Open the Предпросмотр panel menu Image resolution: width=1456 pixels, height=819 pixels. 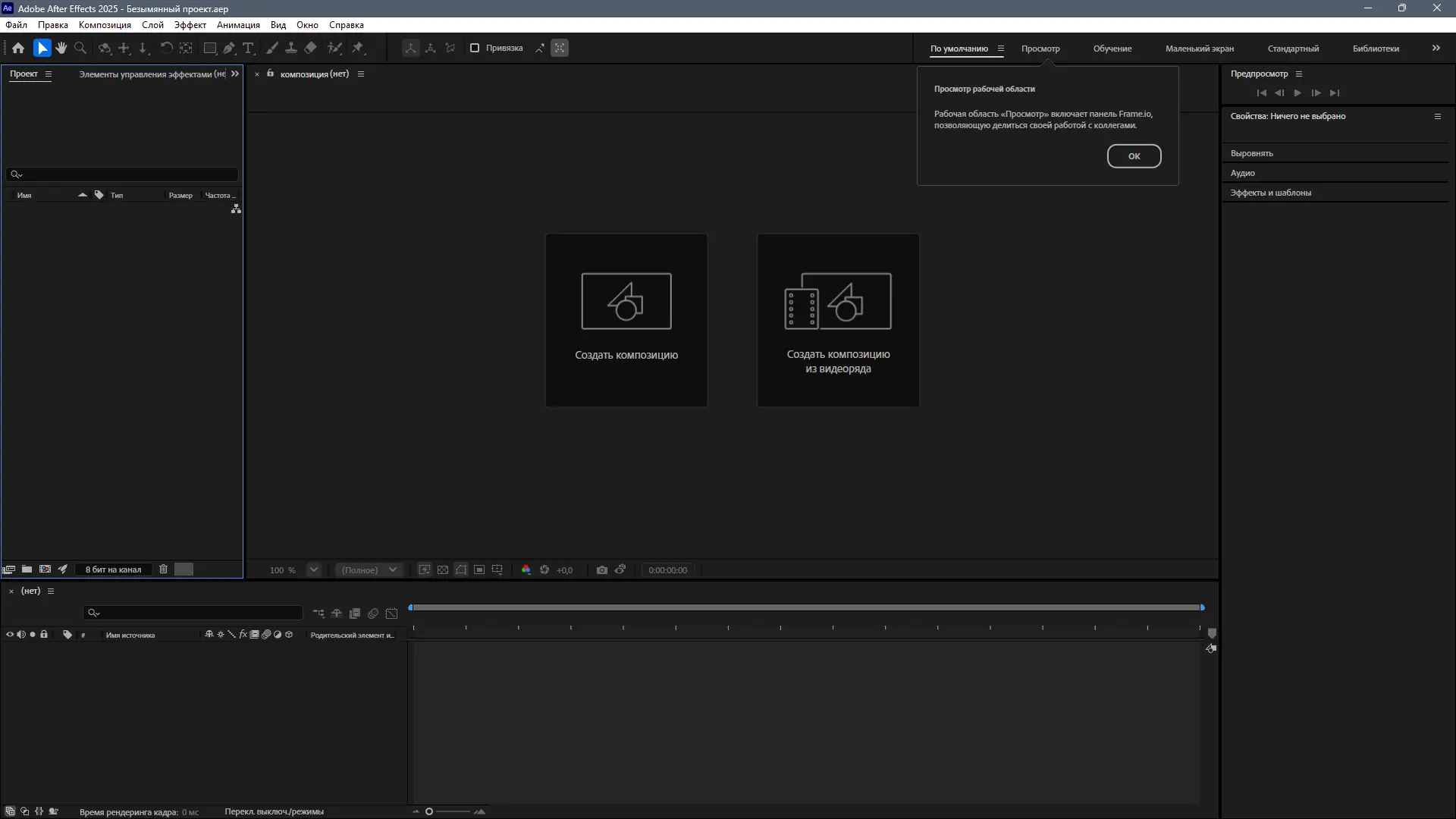point(1300,74)
